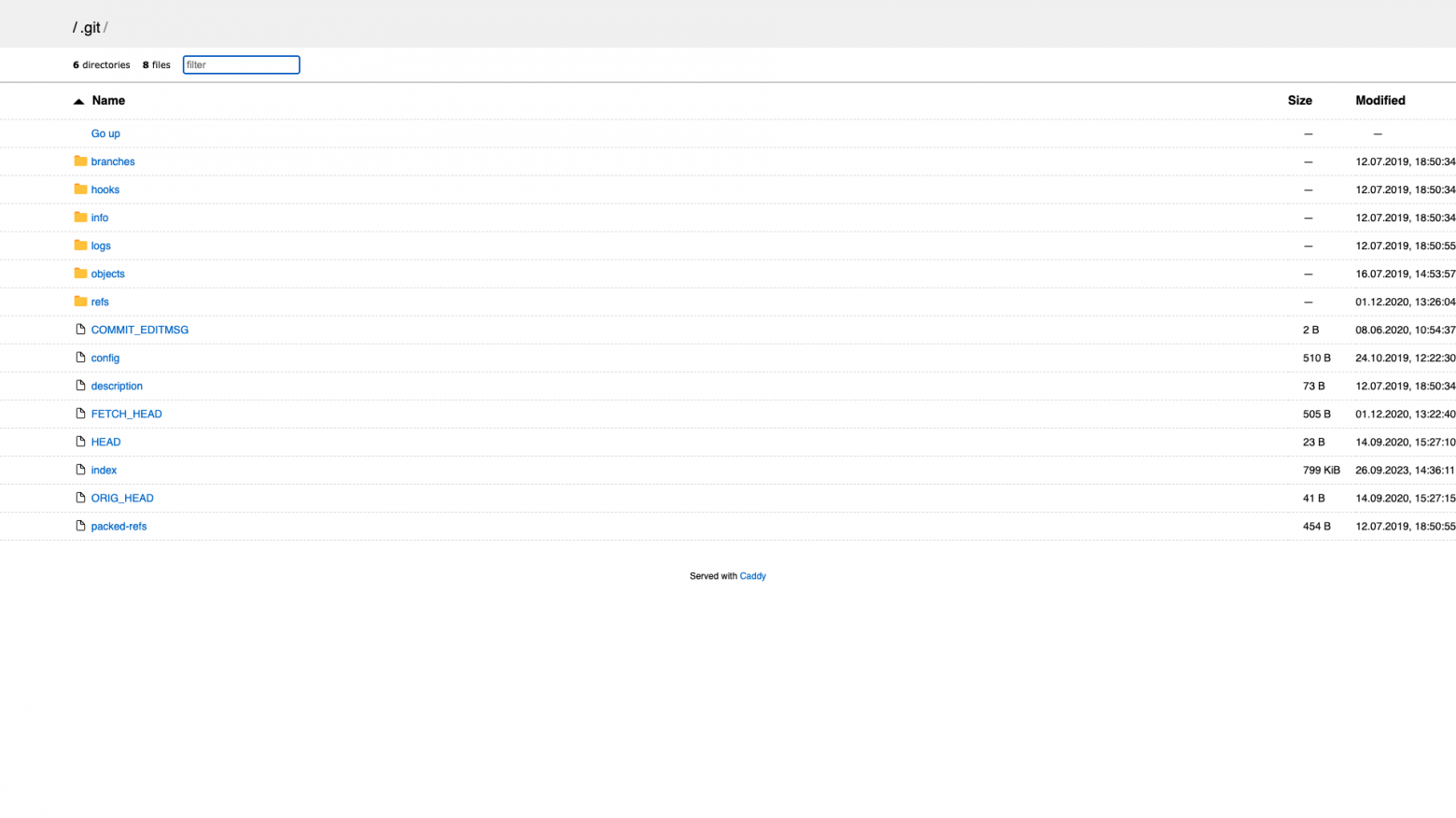The image size is (1456, 818).
Task: Open the description file link
Action: point(117,386)
